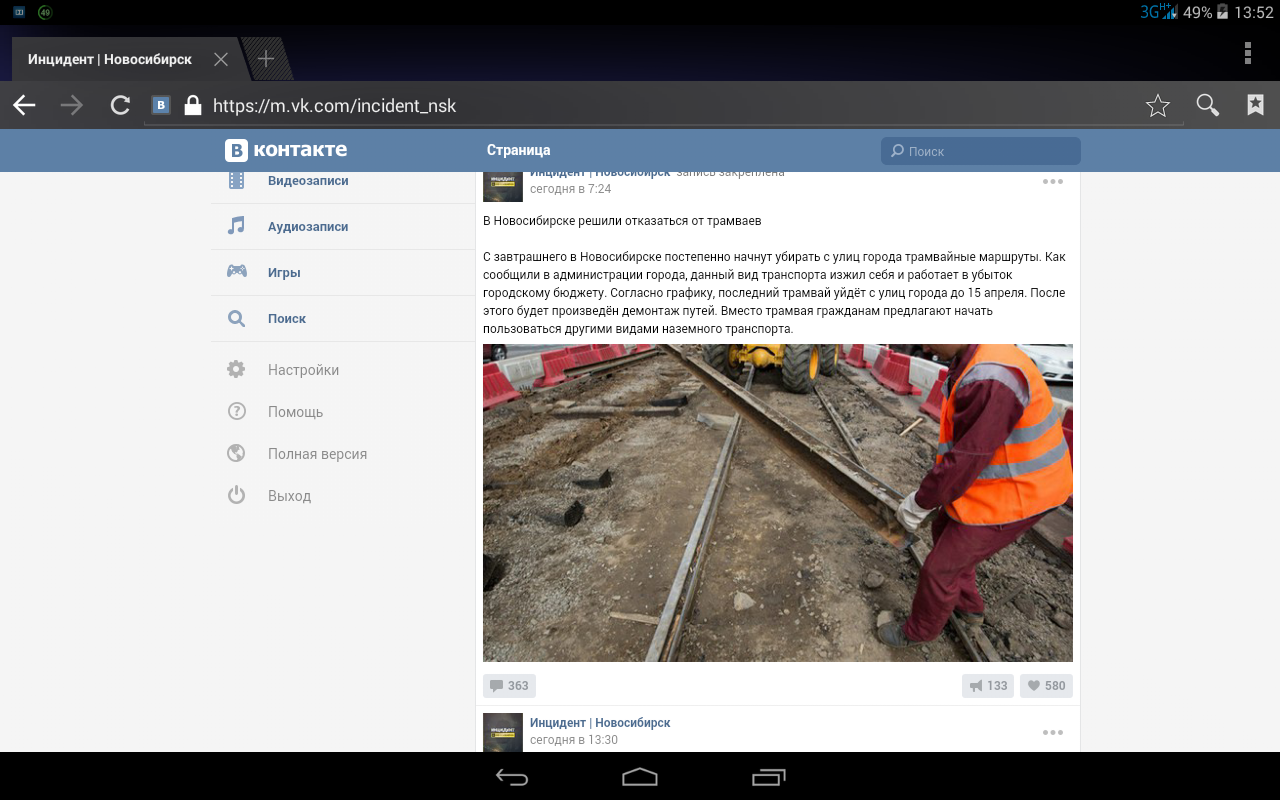Share the tram post via megaphone
1280x800 pixels.
(987, 686)
